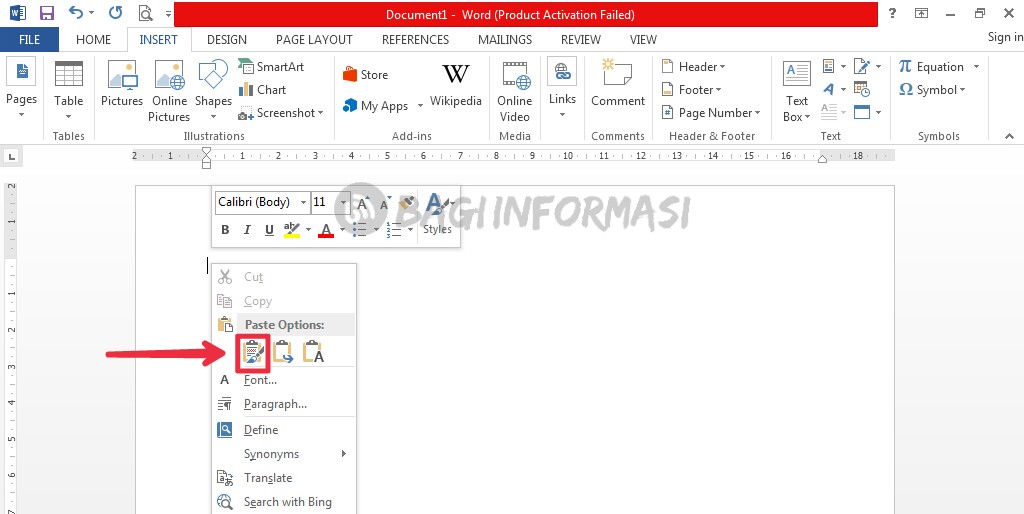Grow font size in the mini toolbar
This screenshot has width=1024, height=514.
point(363,203)
